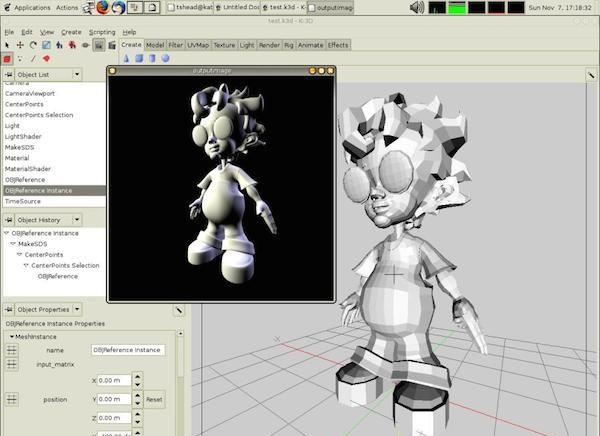The height and width of the screenshot is (436, 600).
Task: Increase the position Z value
Action: (x=137, y=413)
